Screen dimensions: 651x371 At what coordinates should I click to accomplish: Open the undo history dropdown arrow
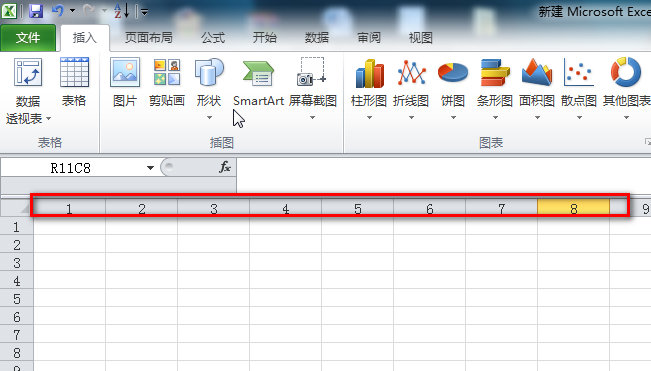click(72, 10)
